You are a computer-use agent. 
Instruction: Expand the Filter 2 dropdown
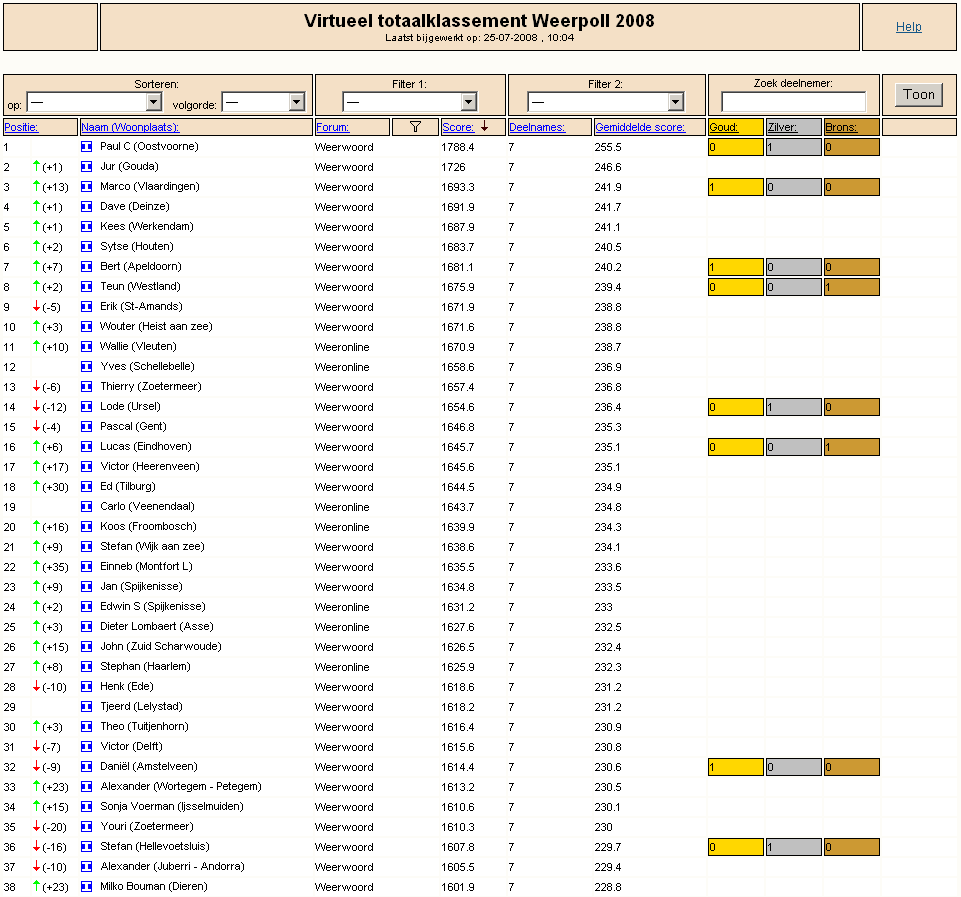tap(606, 102)
